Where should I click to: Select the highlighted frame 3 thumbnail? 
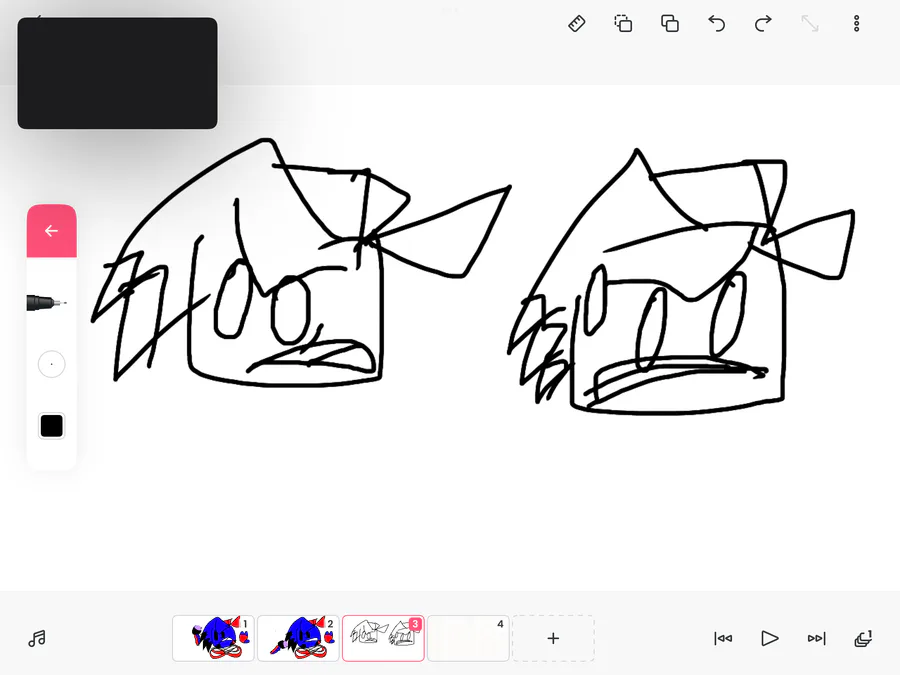pyautogui.click(x=383, y=638)
